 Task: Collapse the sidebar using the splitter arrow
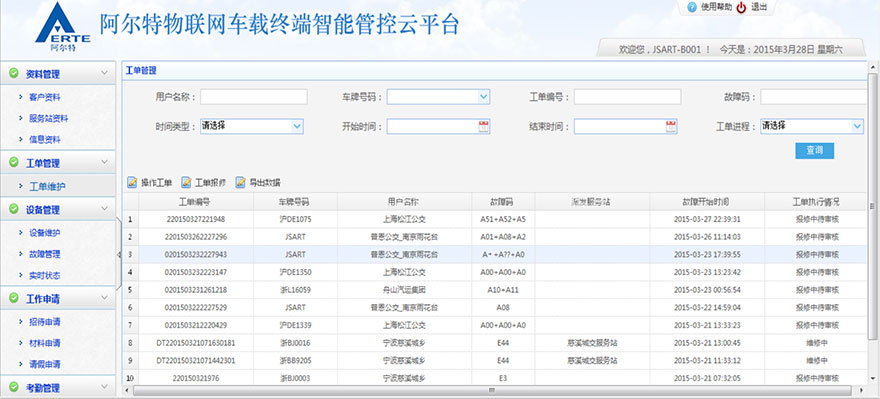tap(118, 254)
